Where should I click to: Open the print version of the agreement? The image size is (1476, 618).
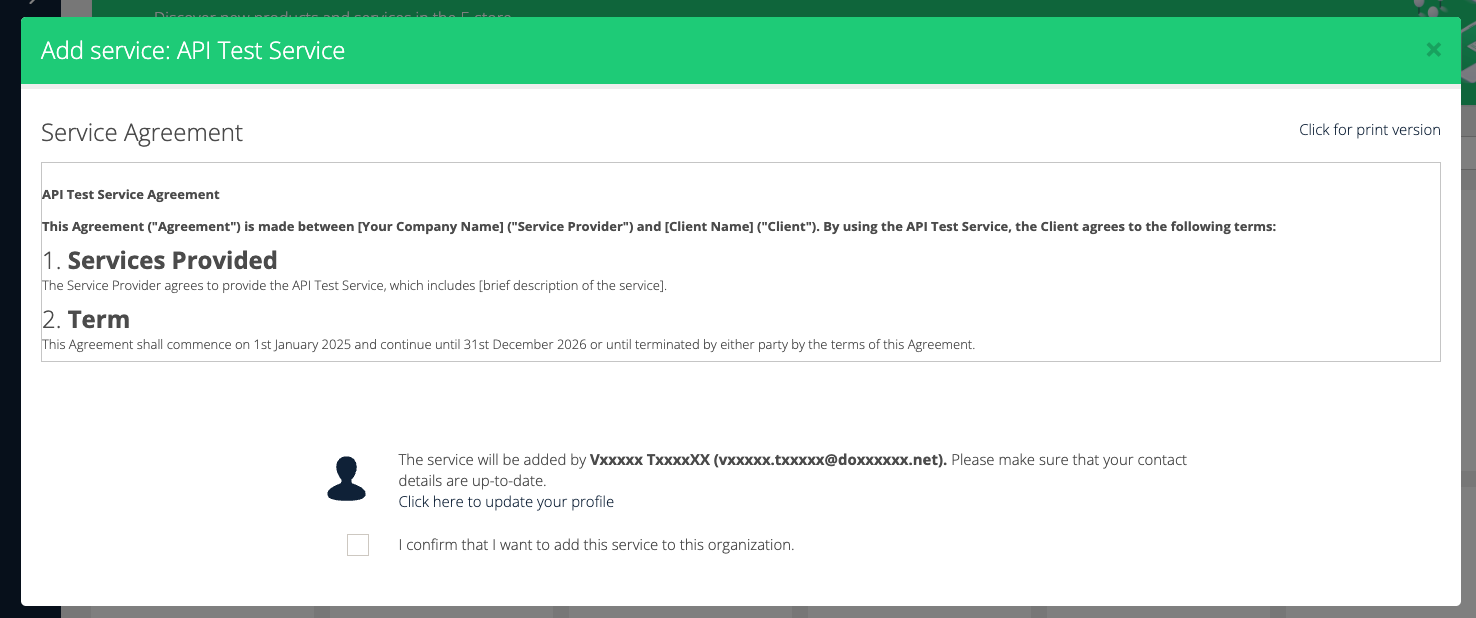[x=1369, y=129]
